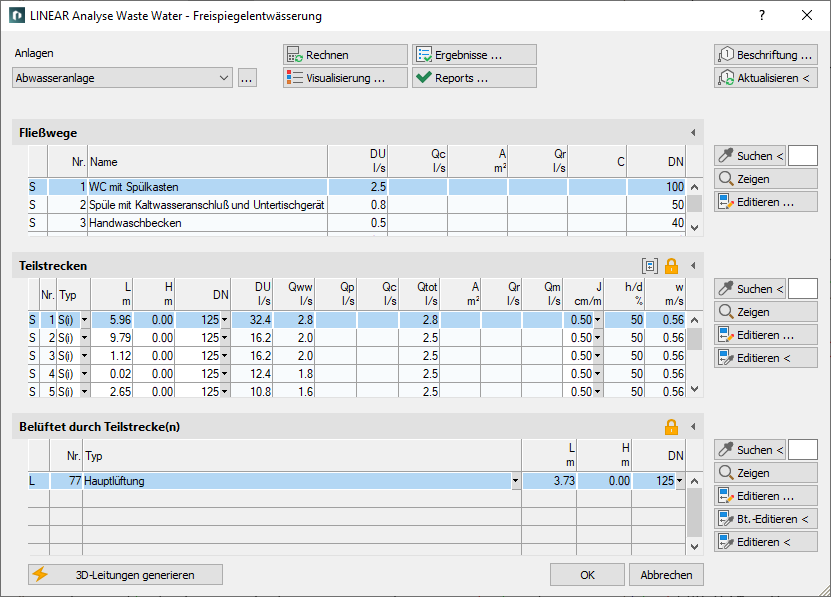
Task: Open DN dropdown in Teilstrecke row 1
Action: [x=225, y=320]
